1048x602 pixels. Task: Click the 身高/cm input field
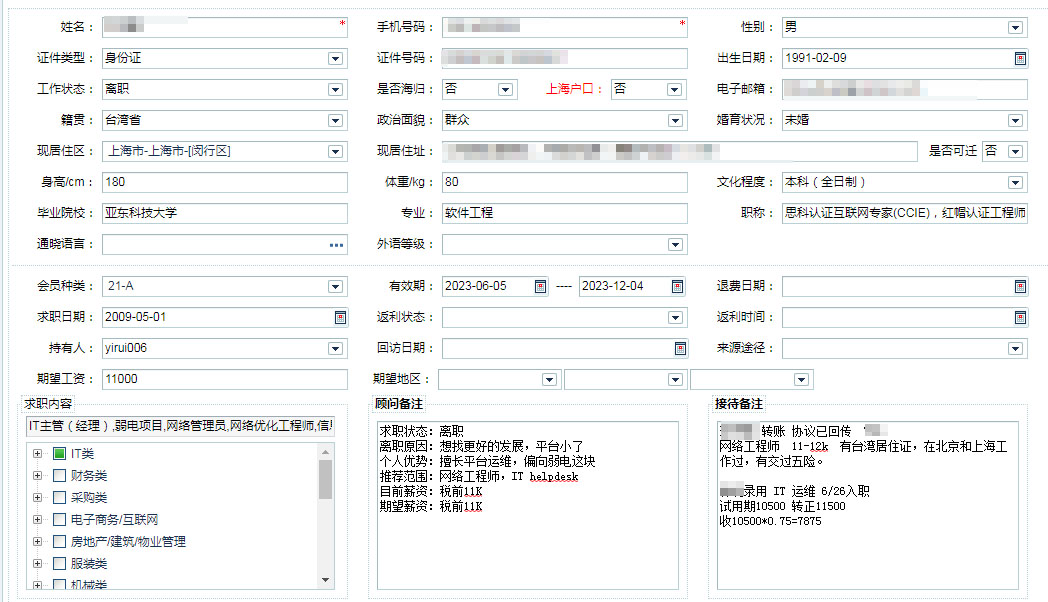pos(225,182)
